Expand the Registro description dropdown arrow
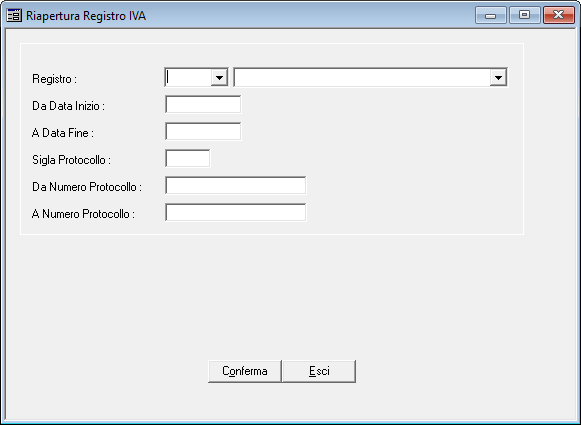581x425 pixels. 498,77
